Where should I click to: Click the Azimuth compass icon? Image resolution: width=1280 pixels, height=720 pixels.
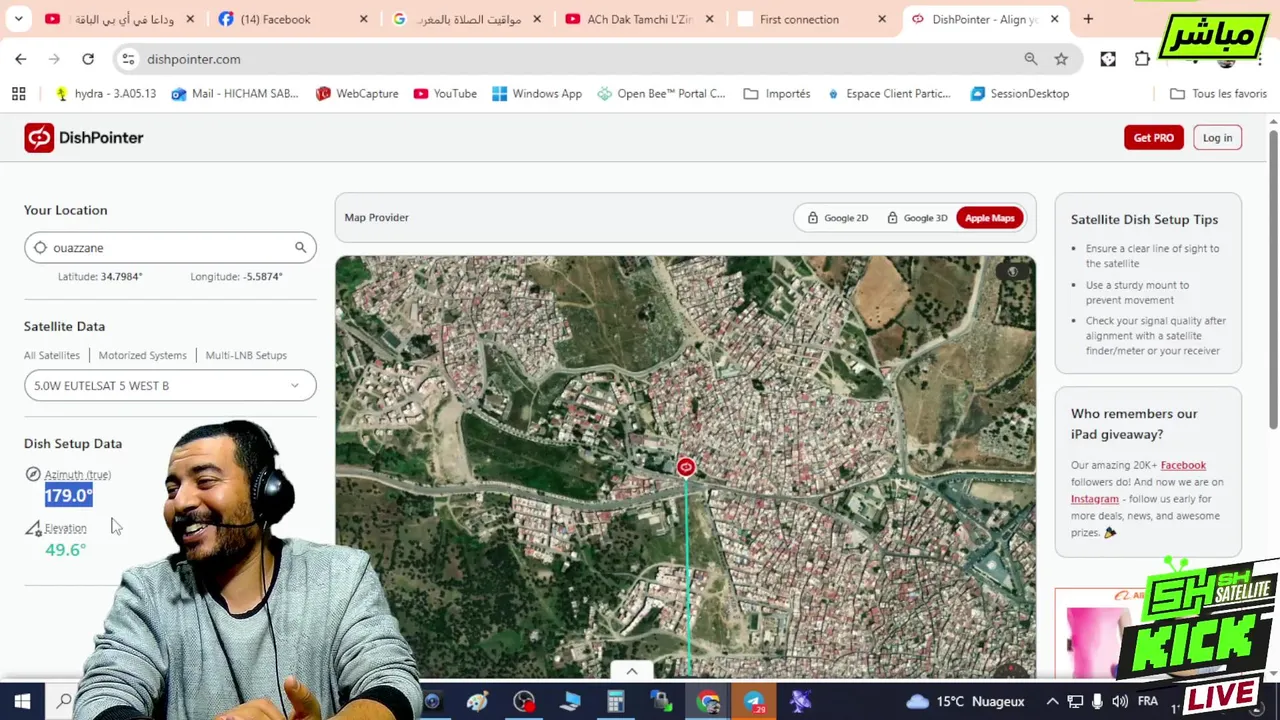tap(33, 474)
